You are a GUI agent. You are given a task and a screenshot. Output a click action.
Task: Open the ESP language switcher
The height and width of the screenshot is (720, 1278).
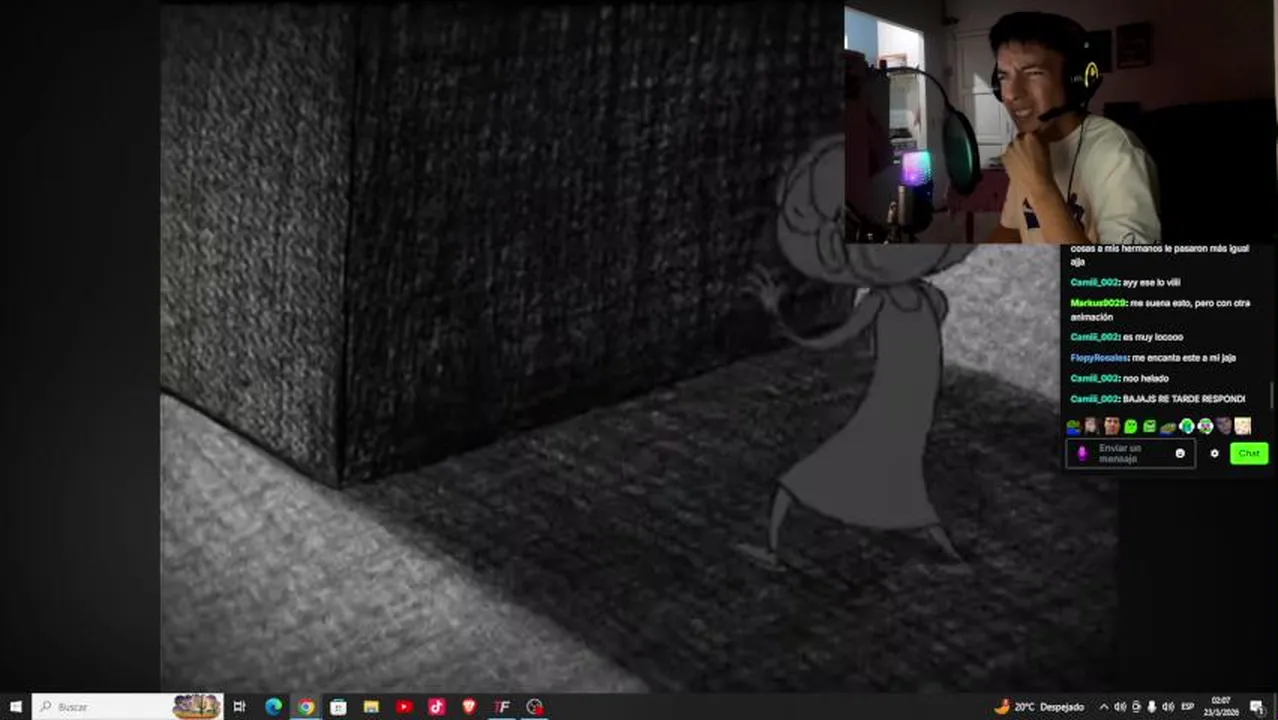[1188, 707]
